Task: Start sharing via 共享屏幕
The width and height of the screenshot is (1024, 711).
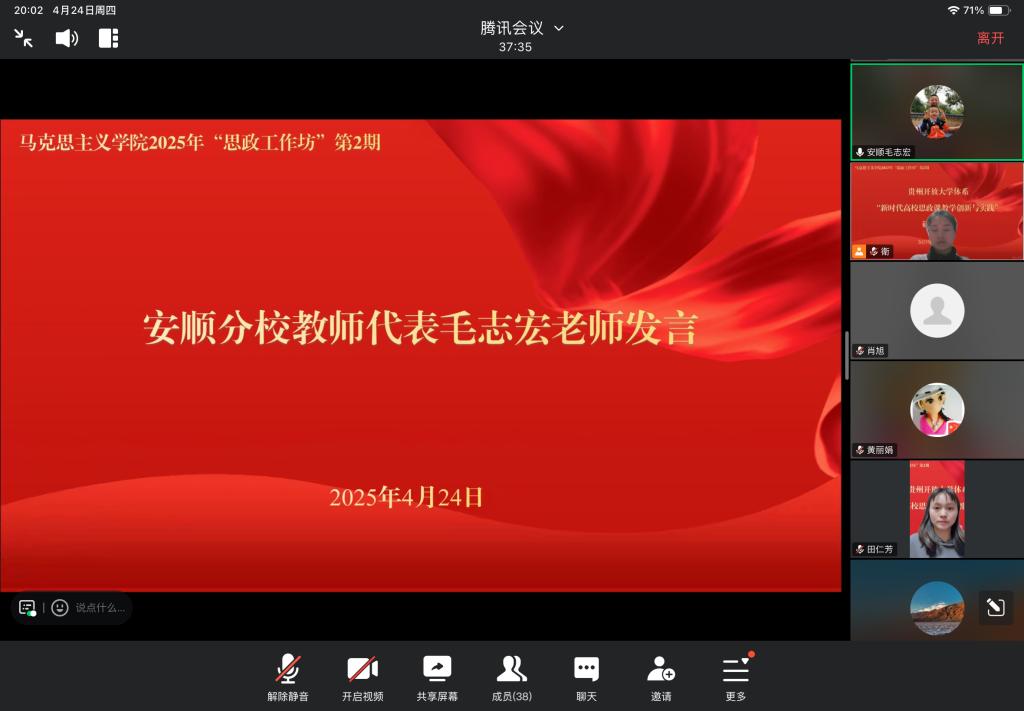Action: [x=437, y=678]
